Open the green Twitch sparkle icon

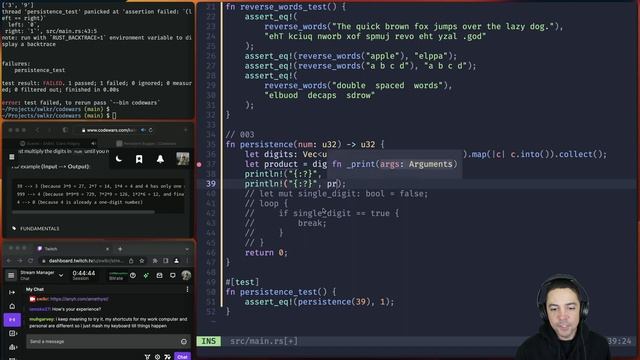(146, 276)
